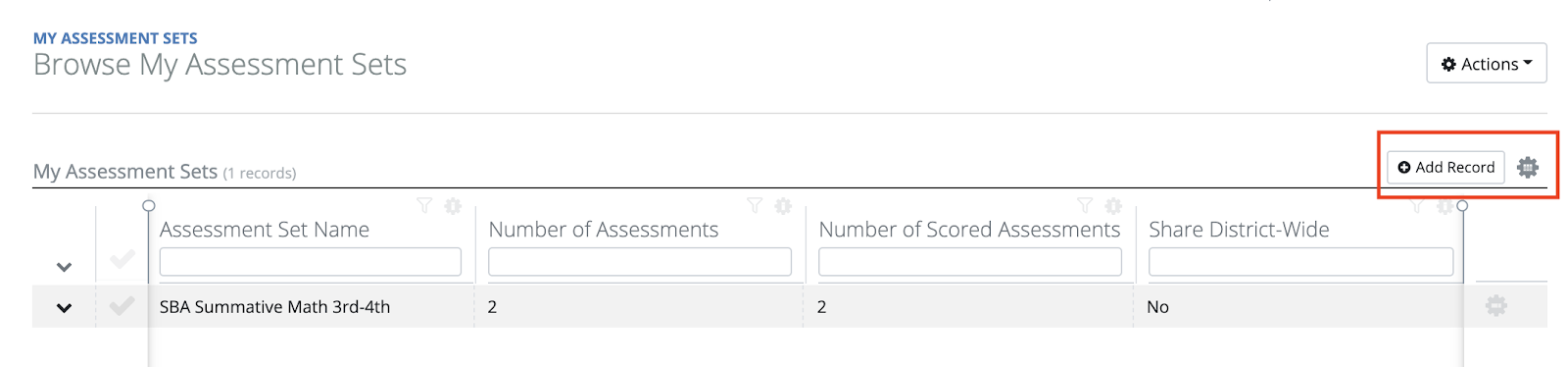Click the filter icon for Number of Scored Assessments

(x=1085, y=206)
